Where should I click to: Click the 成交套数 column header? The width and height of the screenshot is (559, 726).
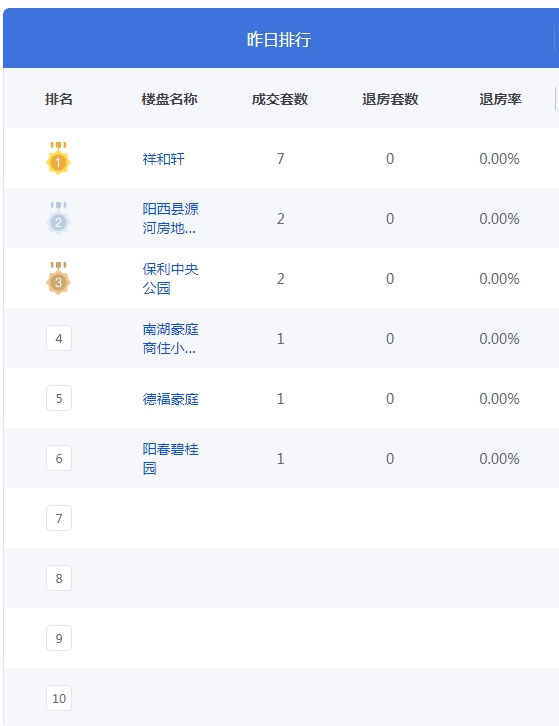(280, 99)
